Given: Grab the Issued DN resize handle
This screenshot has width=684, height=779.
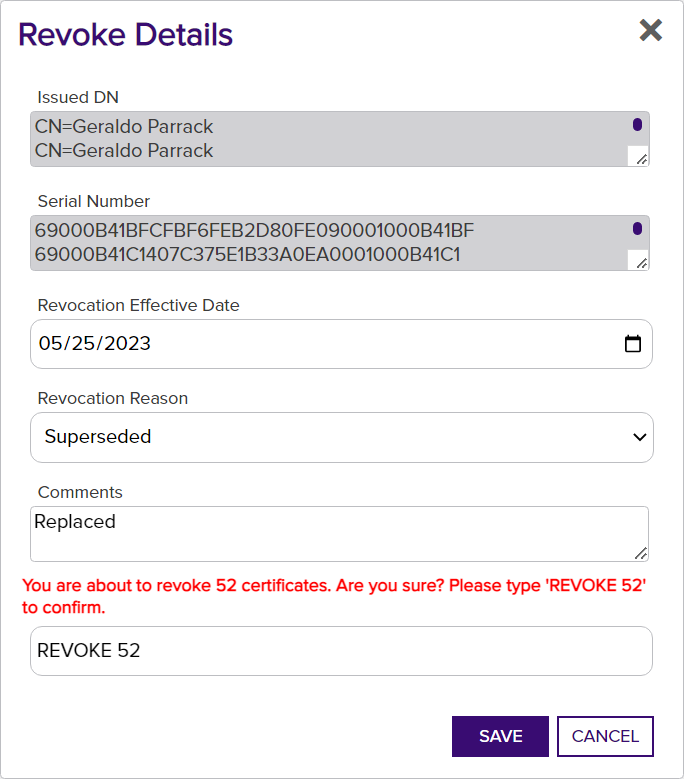Looking at the screenshot, I should [641, 159].
